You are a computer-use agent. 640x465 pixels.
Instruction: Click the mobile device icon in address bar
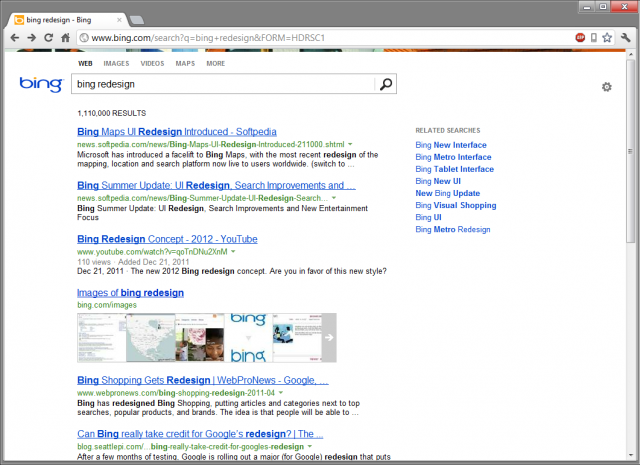(x=594, y=38)
